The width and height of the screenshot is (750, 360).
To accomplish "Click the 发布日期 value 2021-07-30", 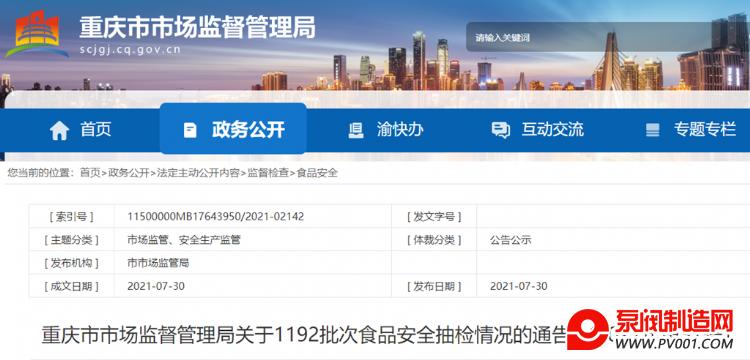I will [x=519, y=286].
